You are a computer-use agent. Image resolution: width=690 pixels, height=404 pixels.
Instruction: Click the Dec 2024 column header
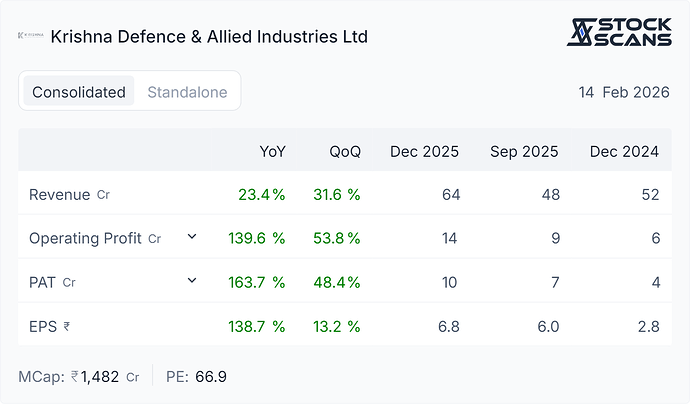tap(624, 151)
